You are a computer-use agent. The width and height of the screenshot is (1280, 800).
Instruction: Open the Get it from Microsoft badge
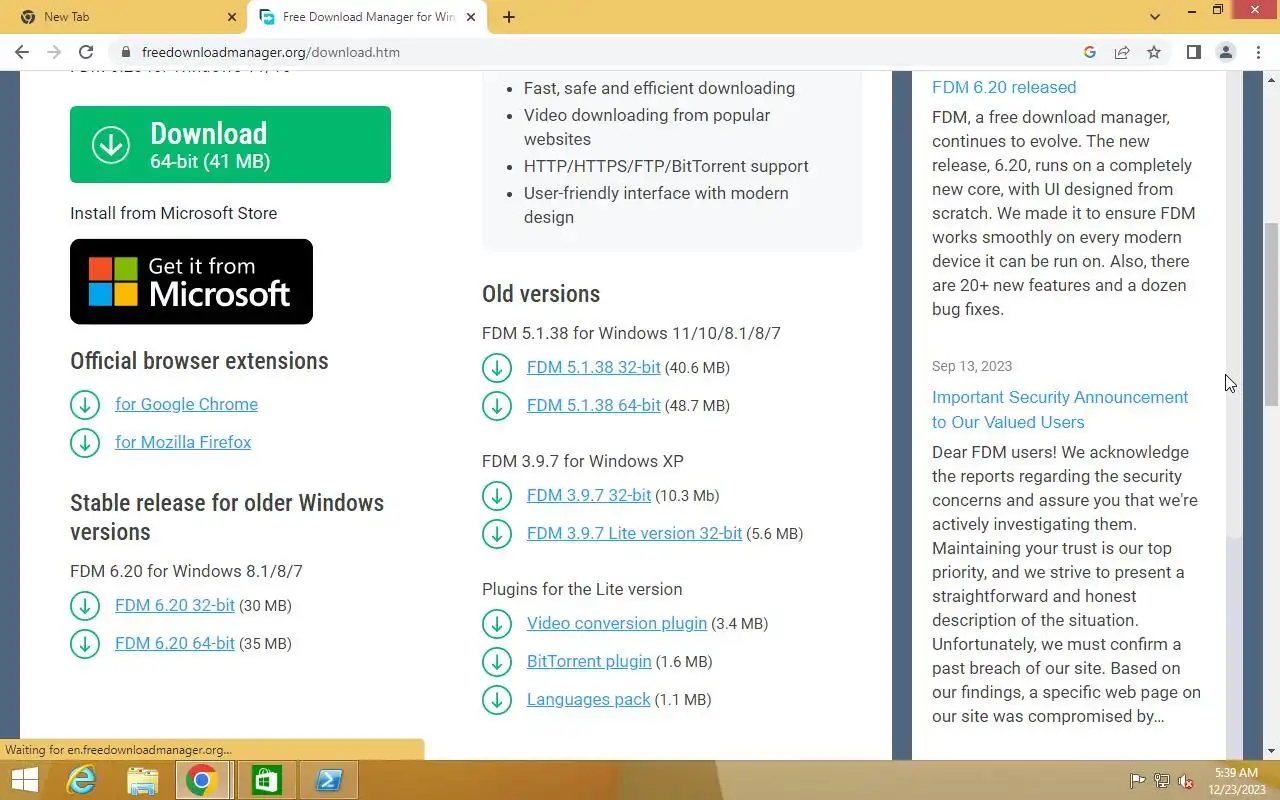[x=191, y=281]
